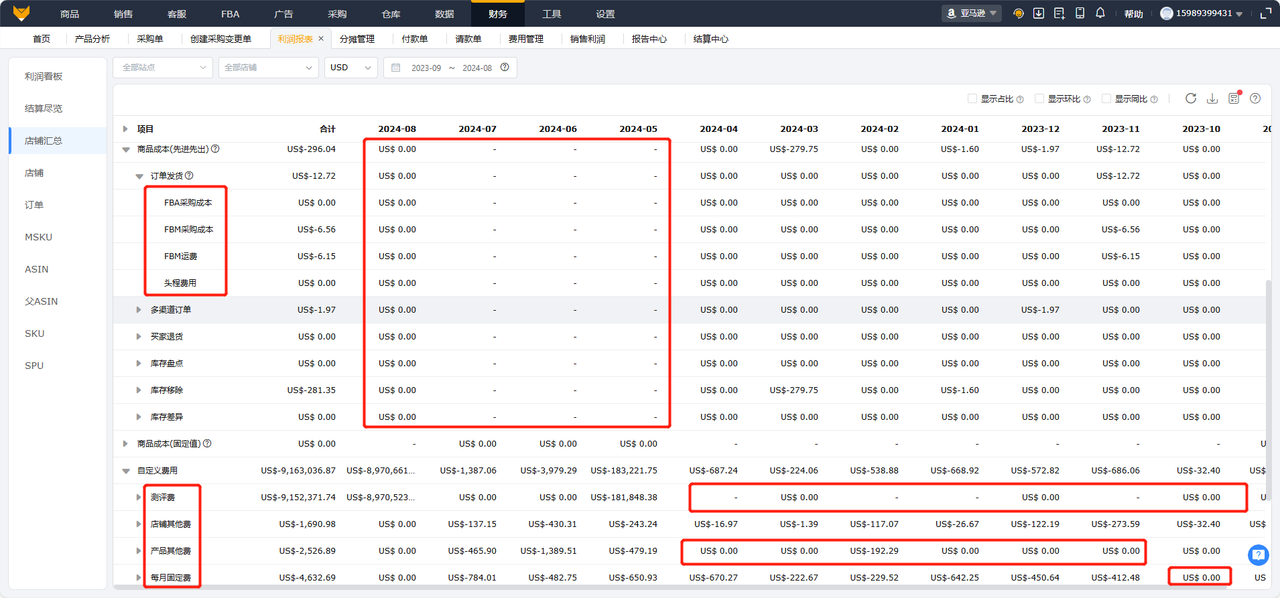
Task: Click the notification bell icon
Action: [1100, 14]
